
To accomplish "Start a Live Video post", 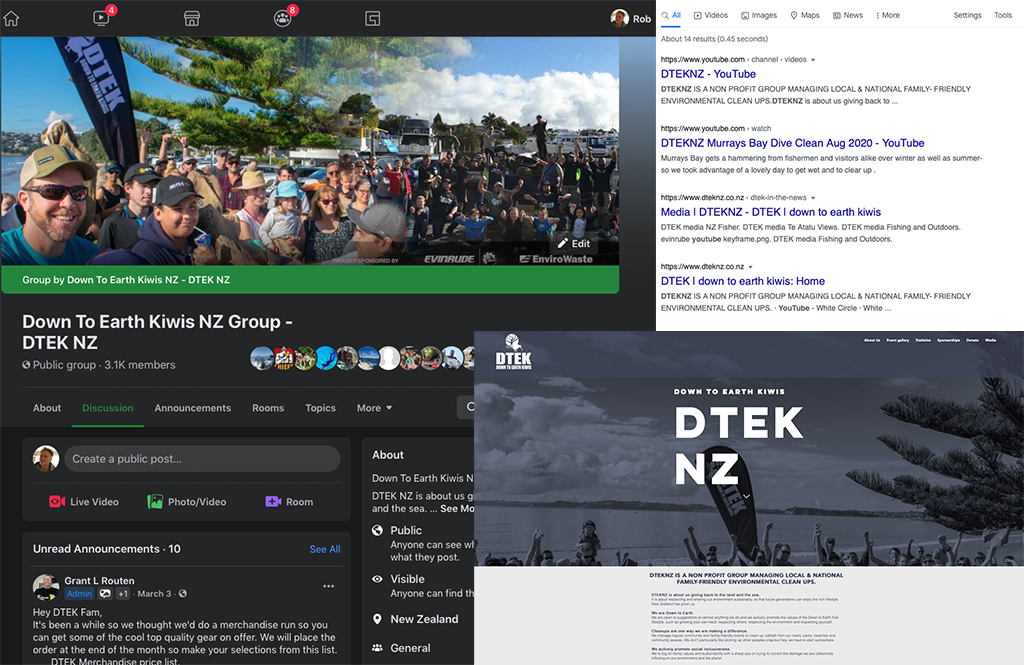I will point(84,502).
